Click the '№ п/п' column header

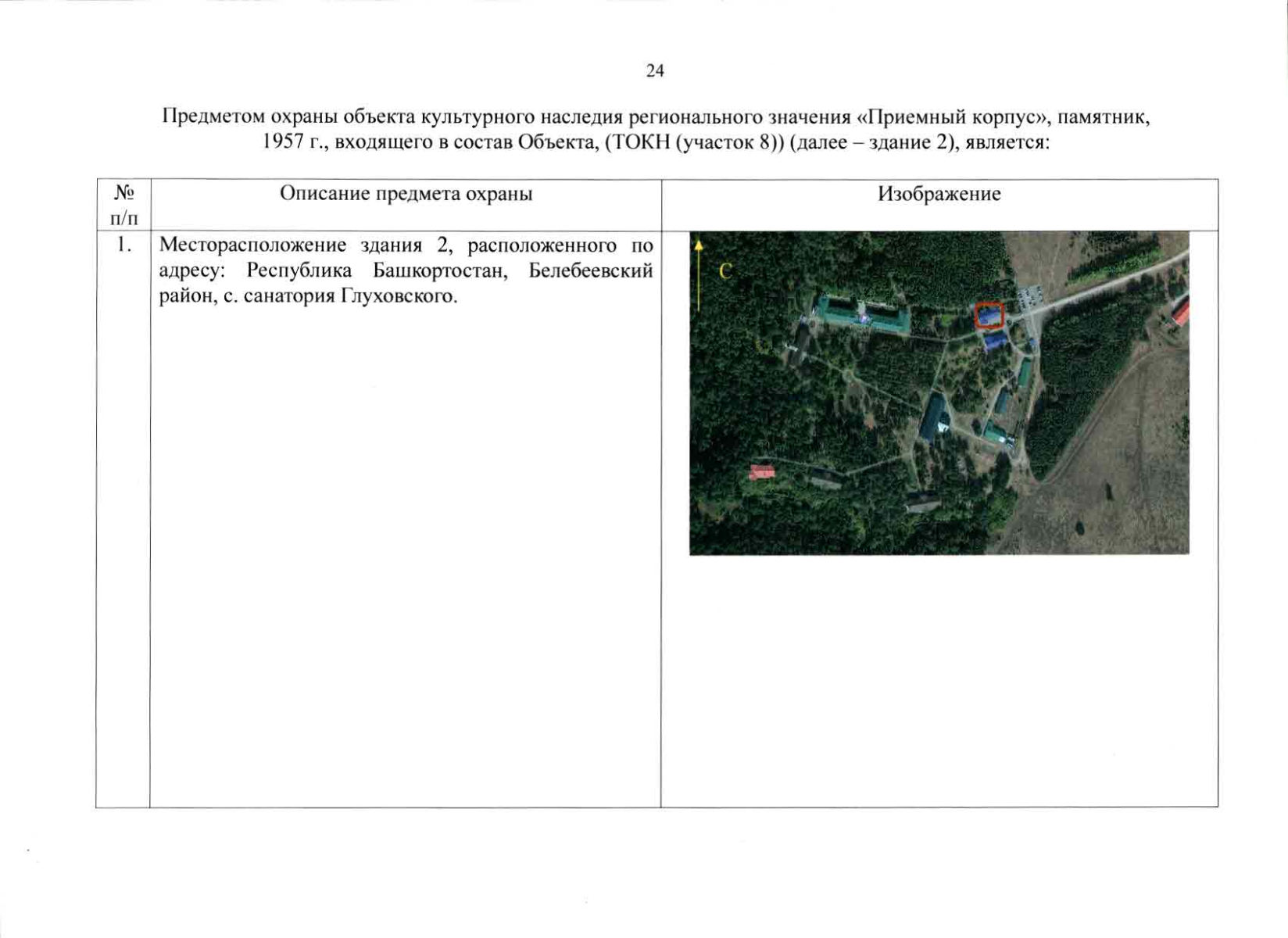(123, 205)
